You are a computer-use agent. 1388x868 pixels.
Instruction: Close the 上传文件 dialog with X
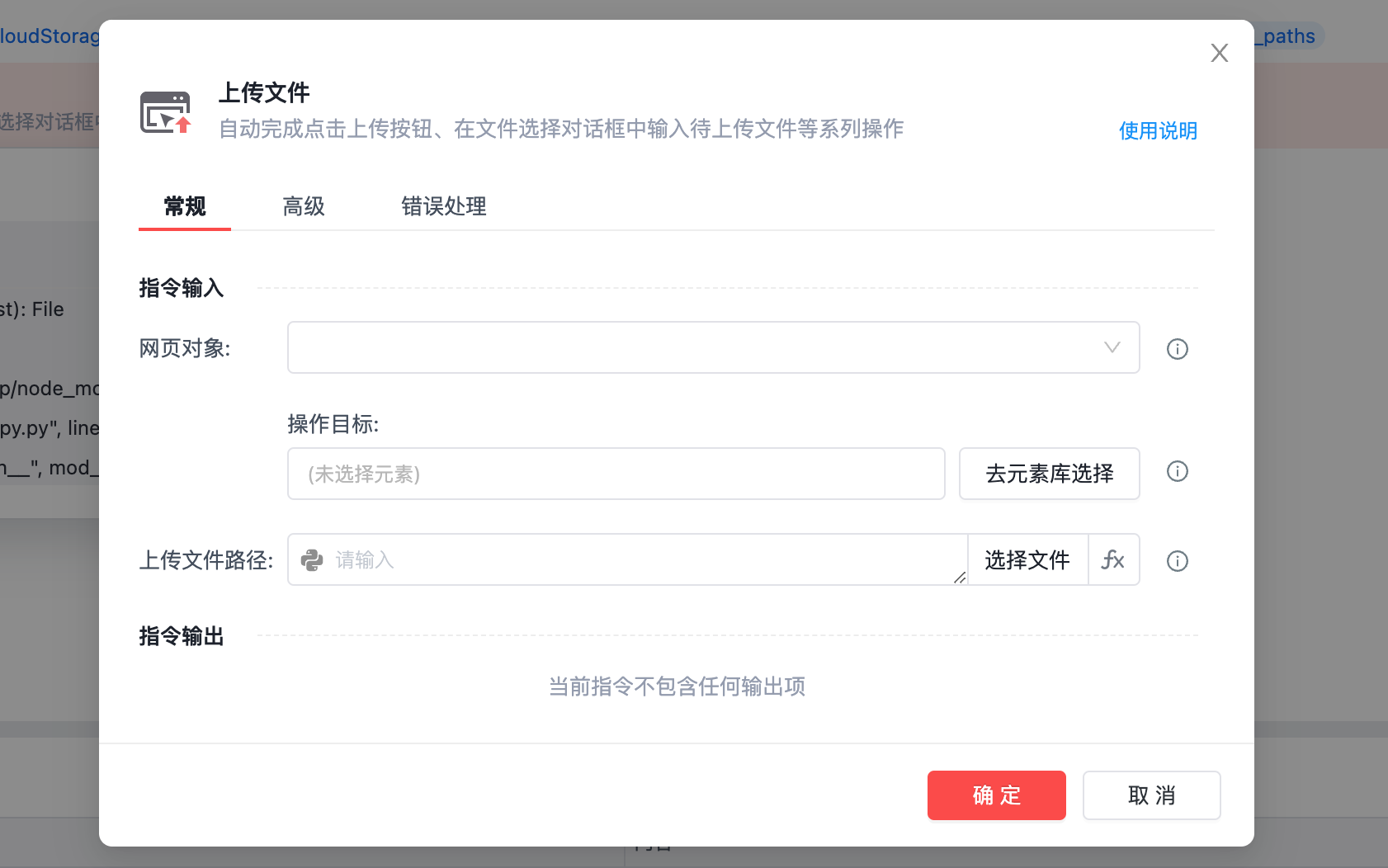coord(1219,53)
